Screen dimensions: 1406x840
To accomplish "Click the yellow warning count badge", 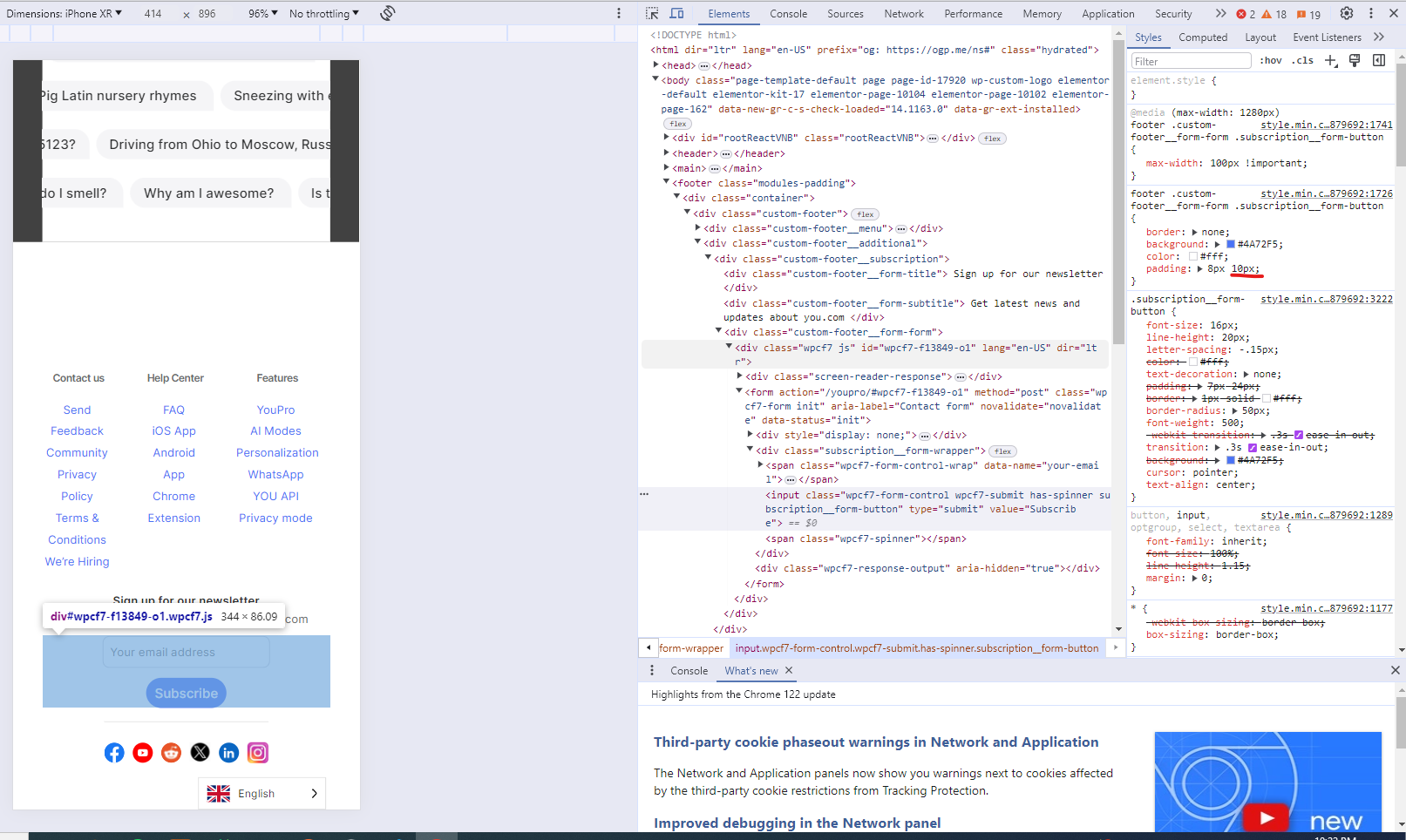I will click(1274, 14).
